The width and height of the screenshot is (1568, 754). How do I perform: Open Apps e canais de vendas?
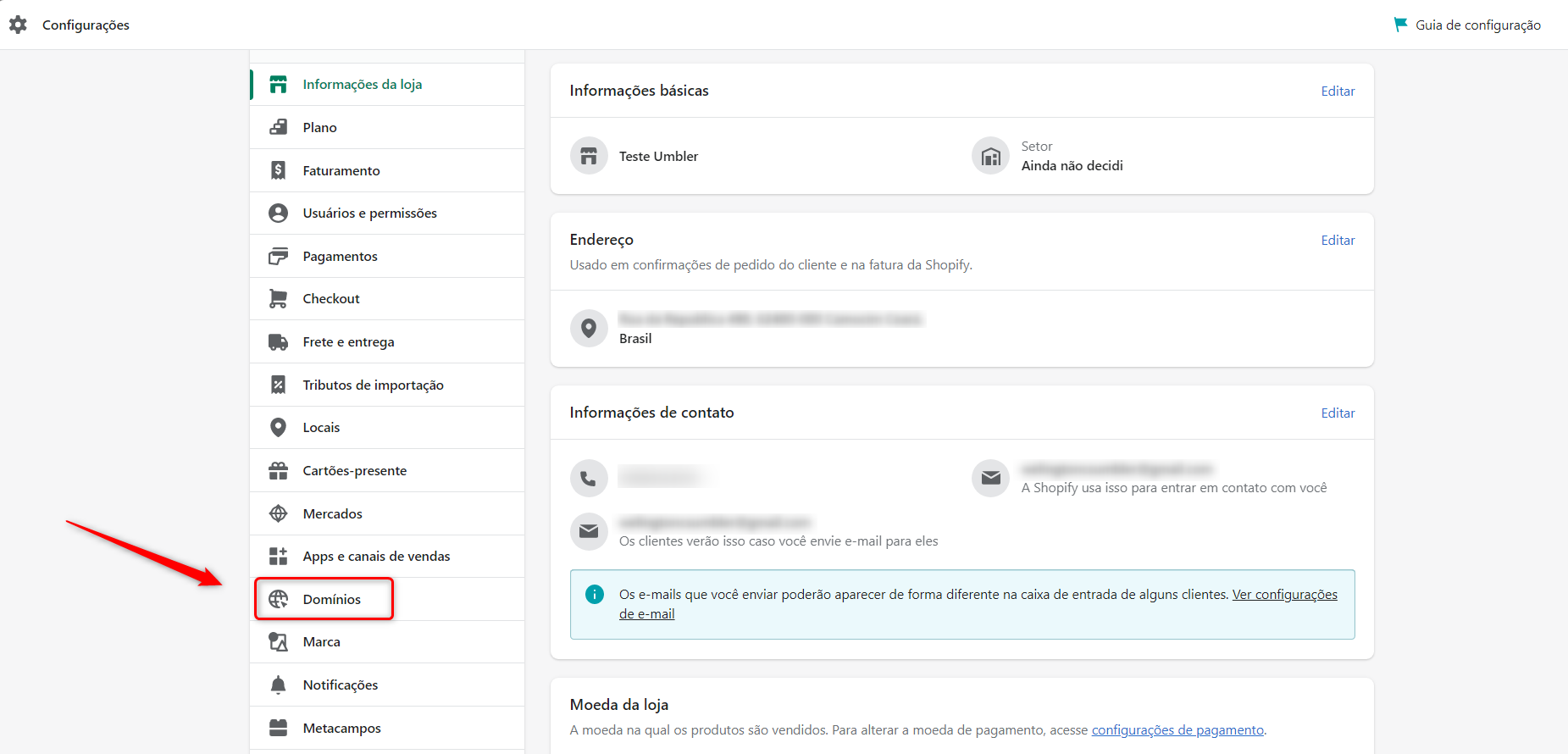click(x=376, y=557)
